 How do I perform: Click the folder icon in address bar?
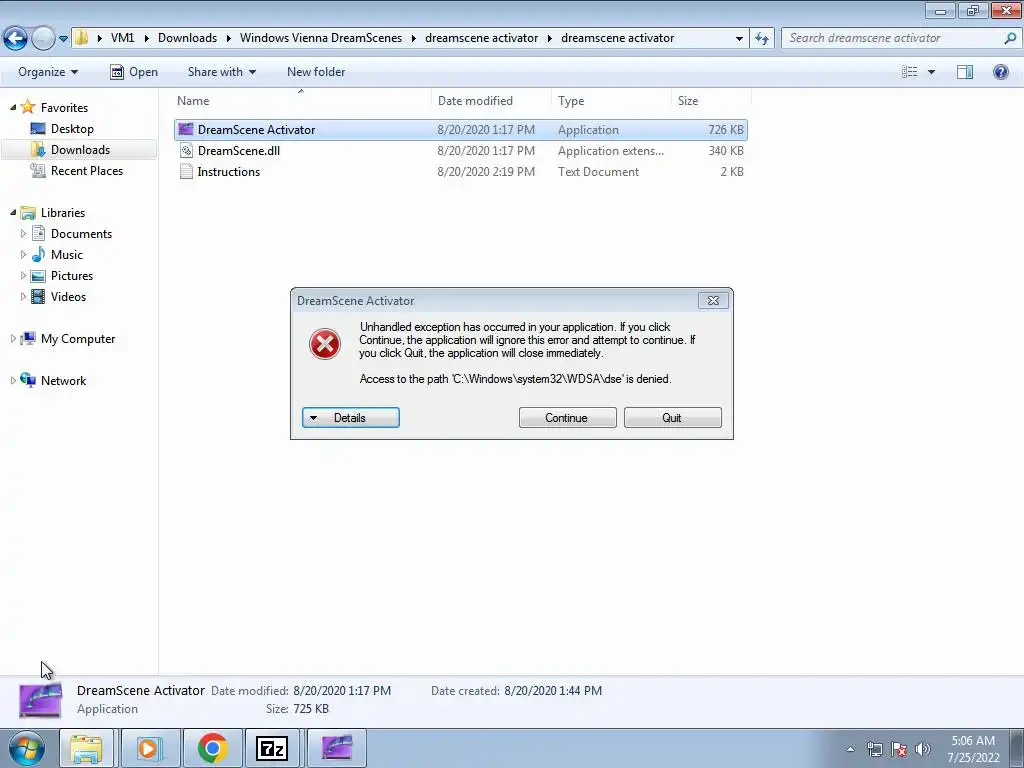pyautogui.click(x=81, y=38)
